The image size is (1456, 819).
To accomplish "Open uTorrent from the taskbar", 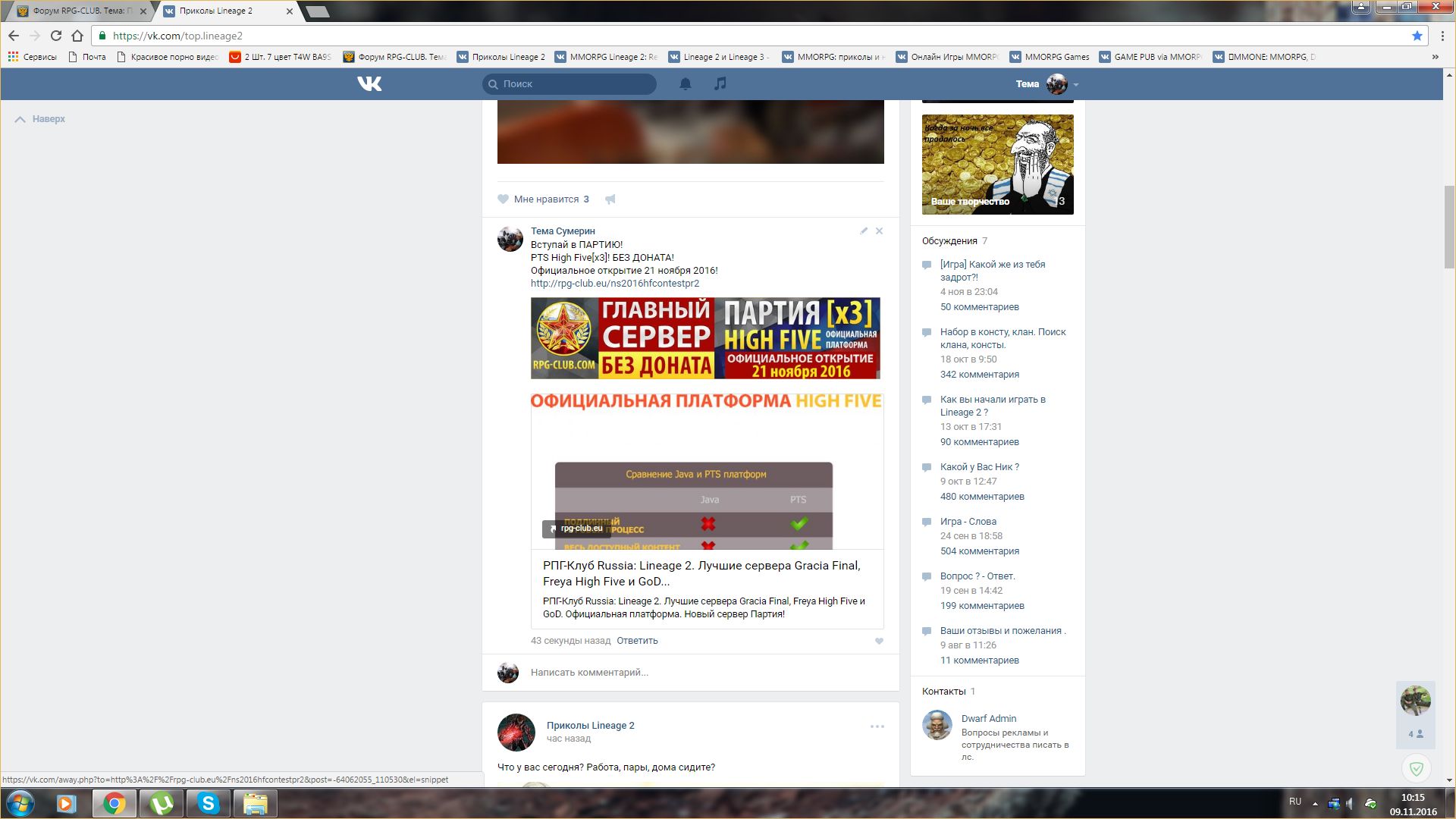I will point(161,803).
